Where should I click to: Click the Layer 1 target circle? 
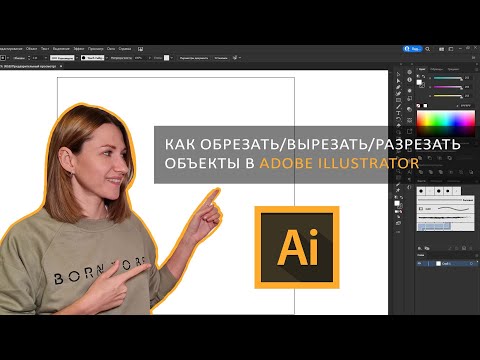[x=471, y=263]
